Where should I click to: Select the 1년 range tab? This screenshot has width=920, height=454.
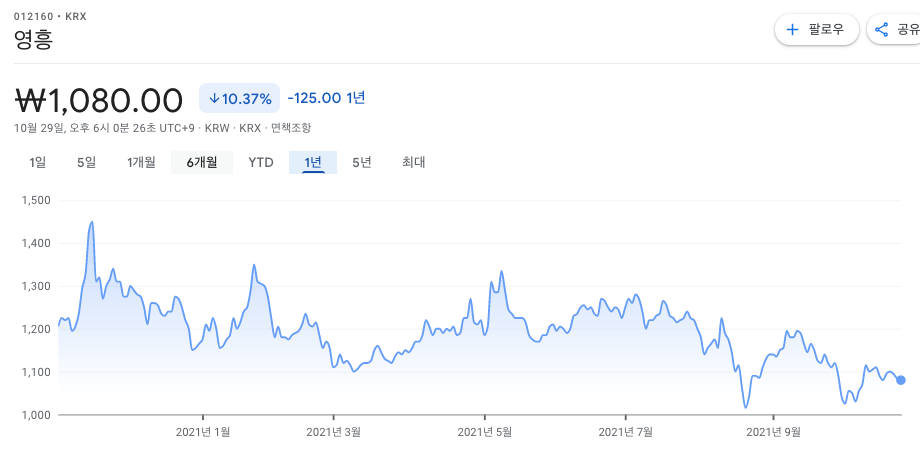(313, 162)
